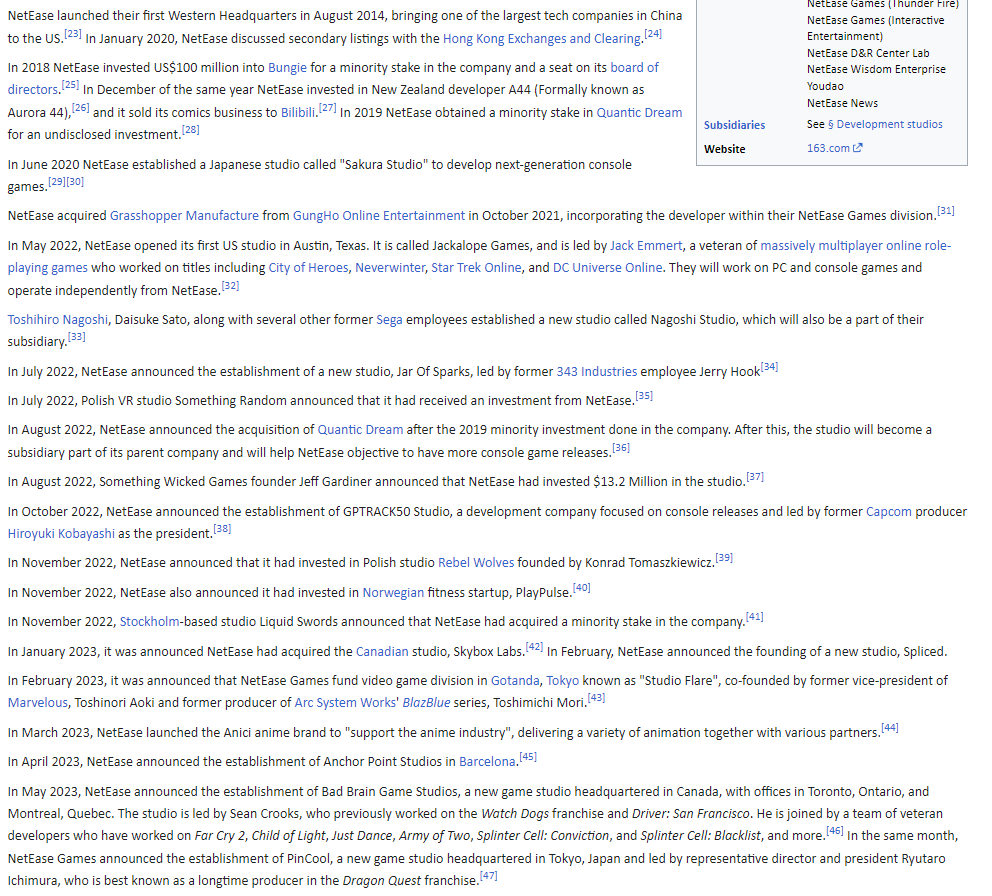Open the Jack Emmert link
The height and width of the screenshot is (896, 992).
(x=646, y=246)
